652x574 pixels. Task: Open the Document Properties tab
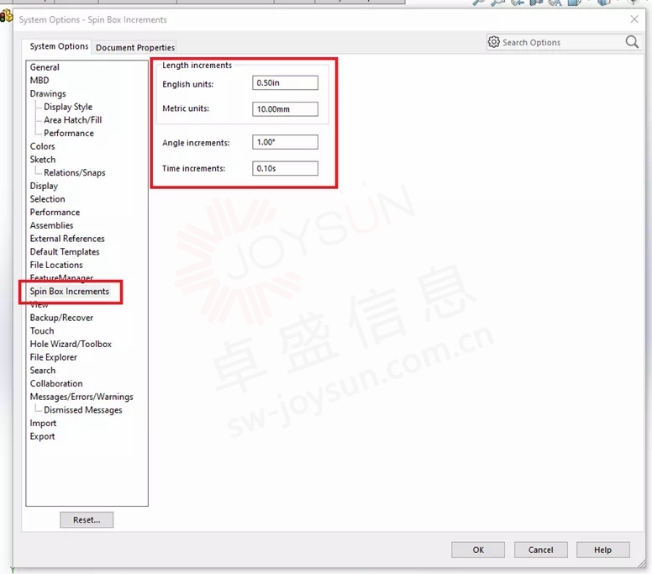pyautogui.click(x=135, y=47)
